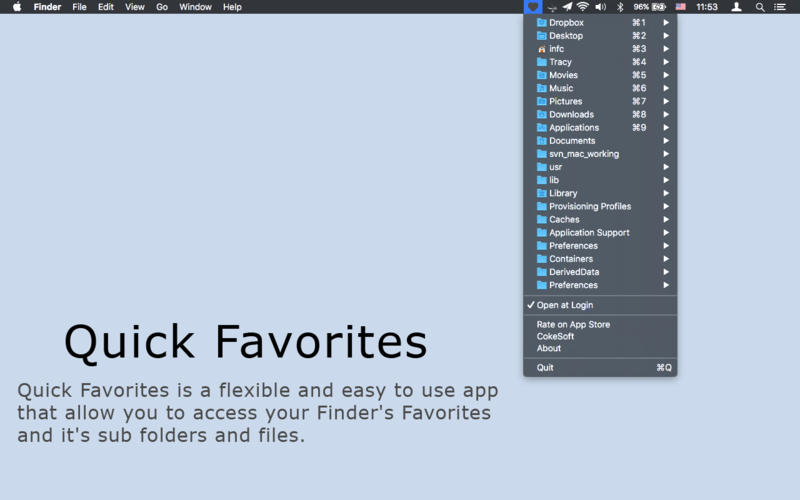Expand the Library folder submenu arrow
Viewport: 800px width, 500px height.
click(x=666, y=193)
